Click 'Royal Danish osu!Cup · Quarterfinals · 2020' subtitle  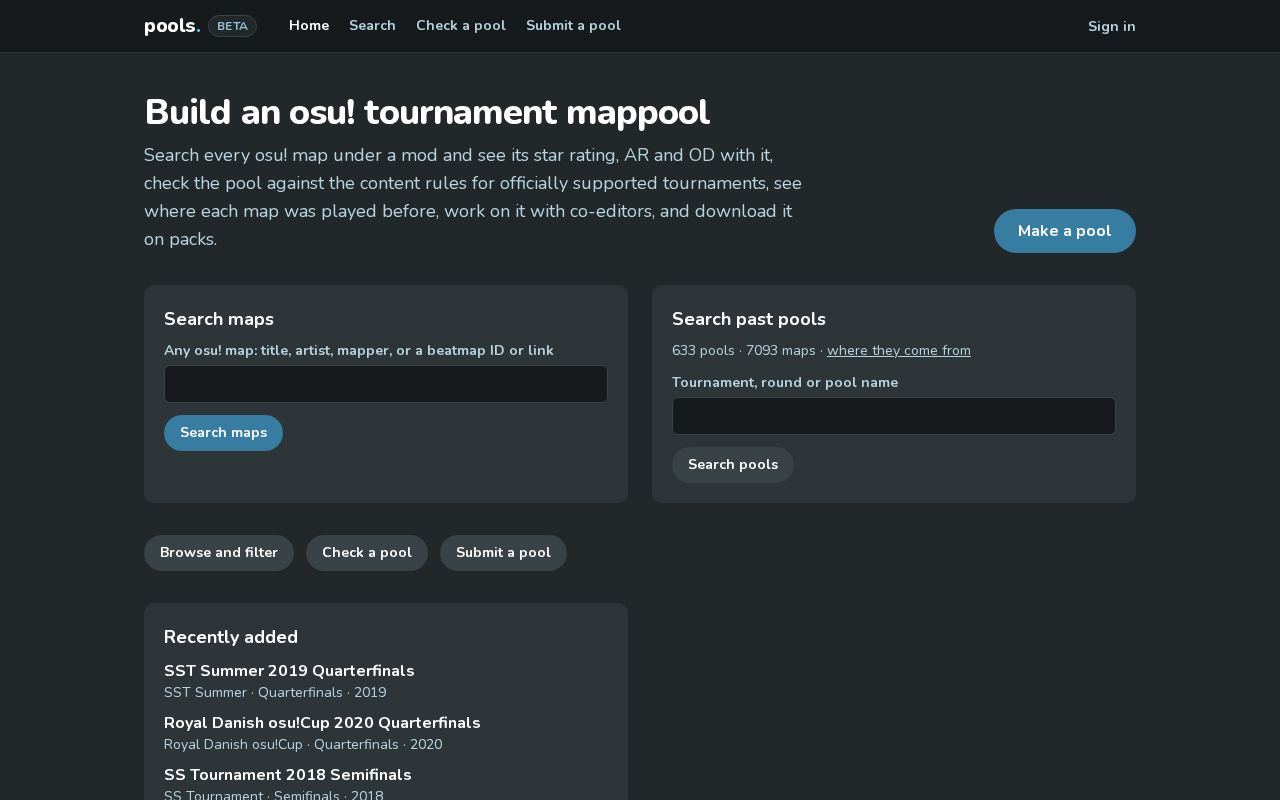pyautogui.click(x=303, y=744)
